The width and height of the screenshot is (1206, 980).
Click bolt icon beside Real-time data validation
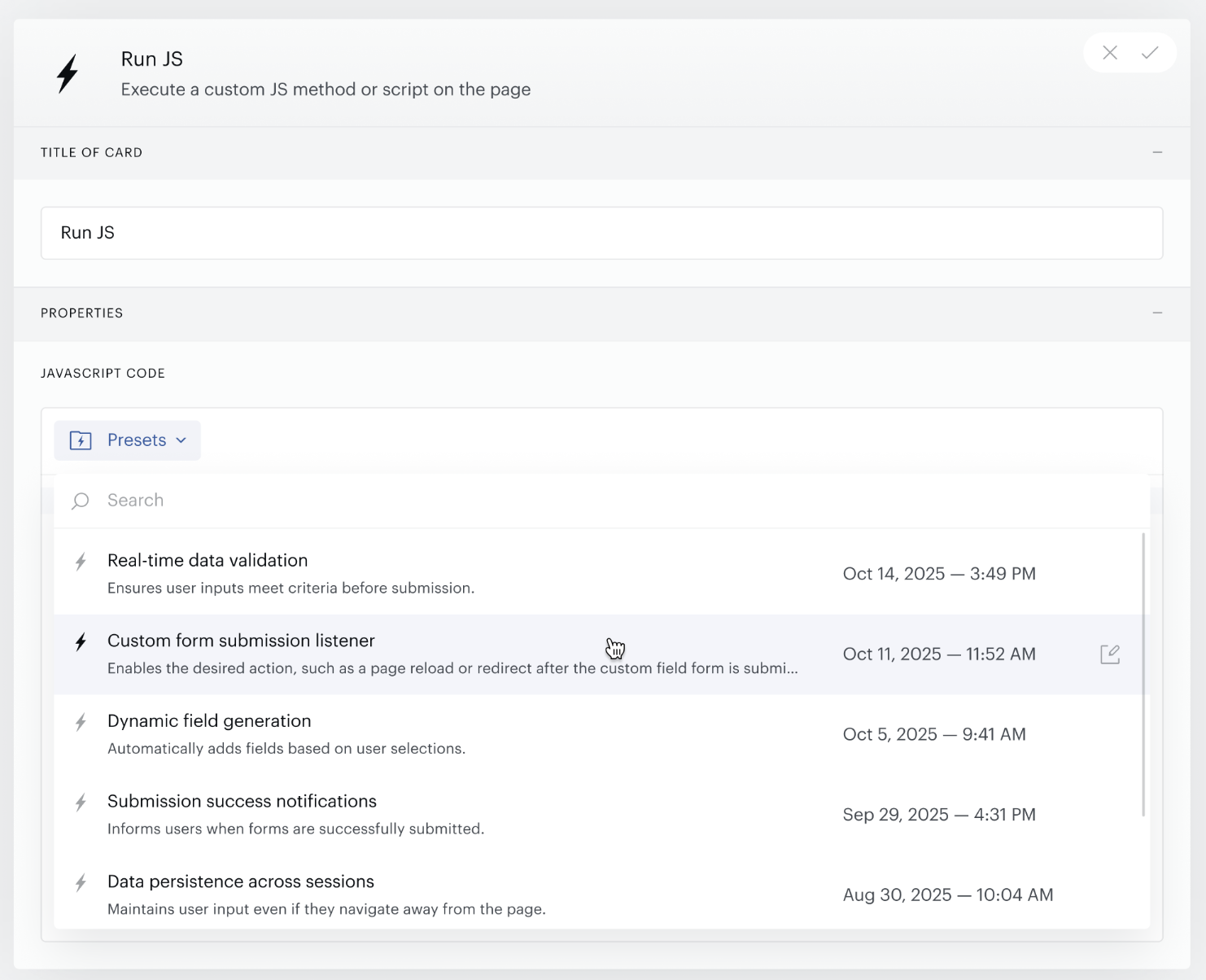coord(81,562)
